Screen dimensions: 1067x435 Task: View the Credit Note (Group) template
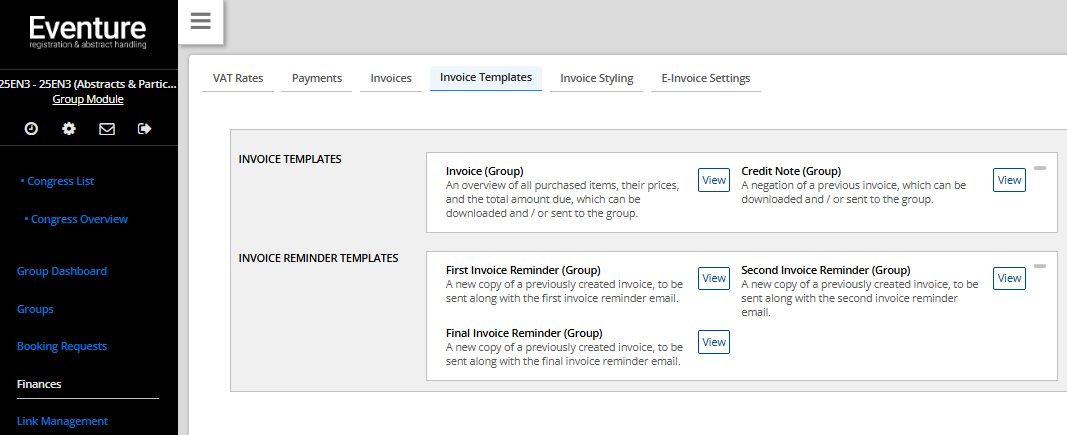tap(1009, 180)
